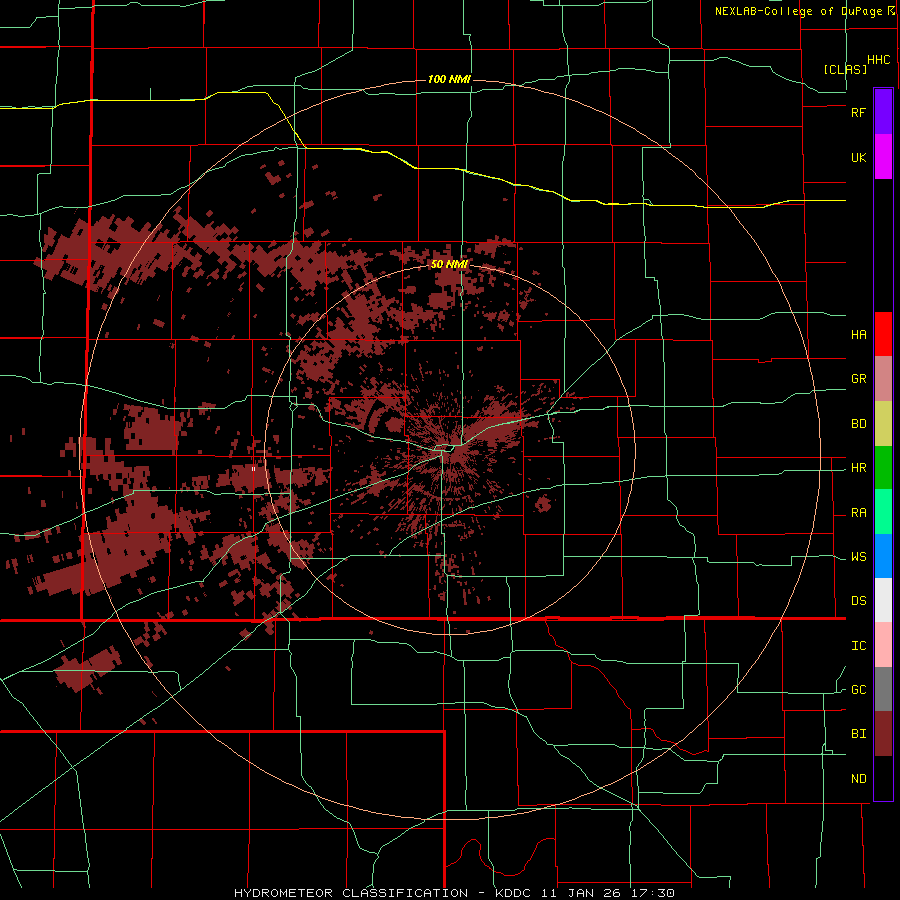
Task: Click the dark red BI legend block
Action: [883, 734]
